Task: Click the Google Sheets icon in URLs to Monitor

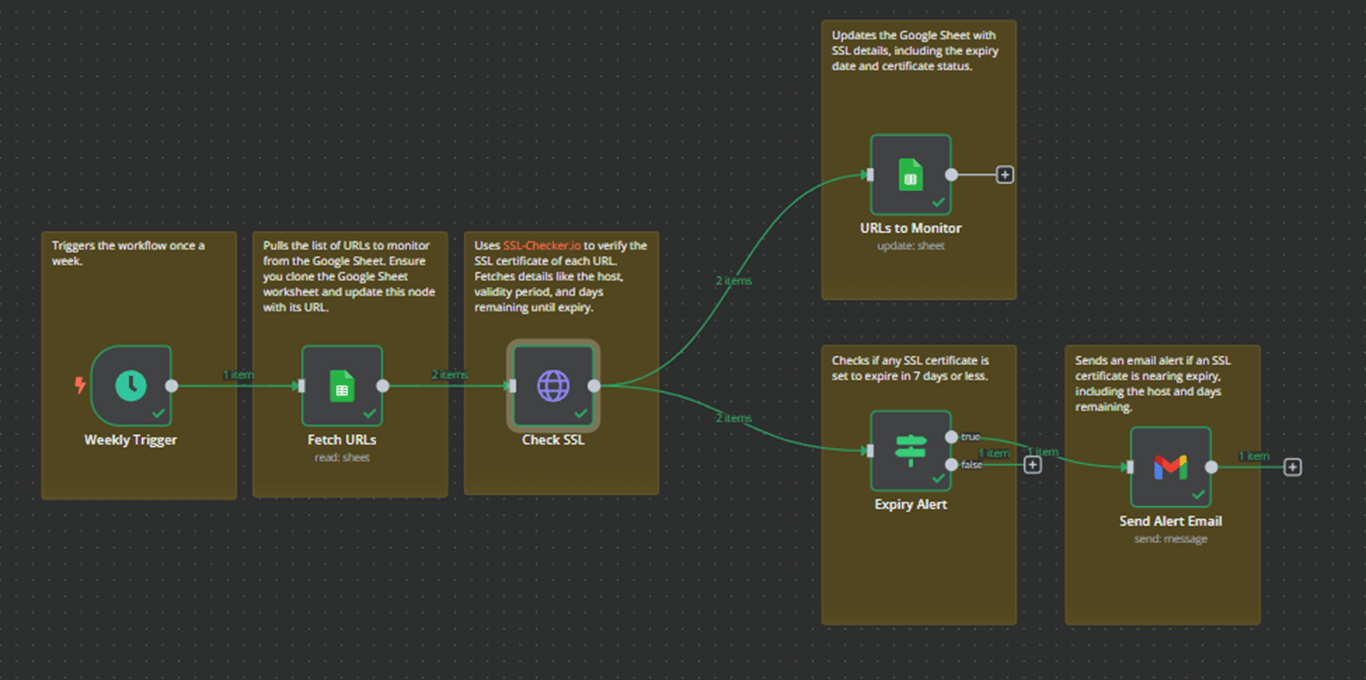Action: pyautogui.click(x=910, y=173)
